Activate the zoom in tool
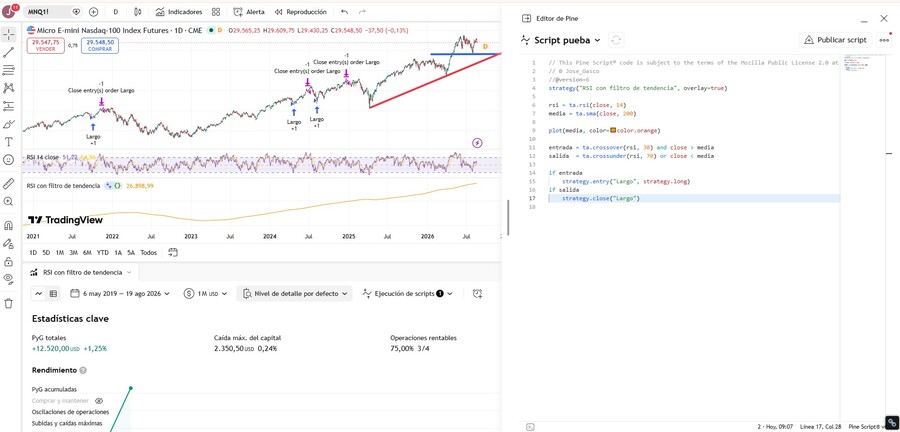Image resolution: width=900 pixels, height=432 pixels. 9,201
